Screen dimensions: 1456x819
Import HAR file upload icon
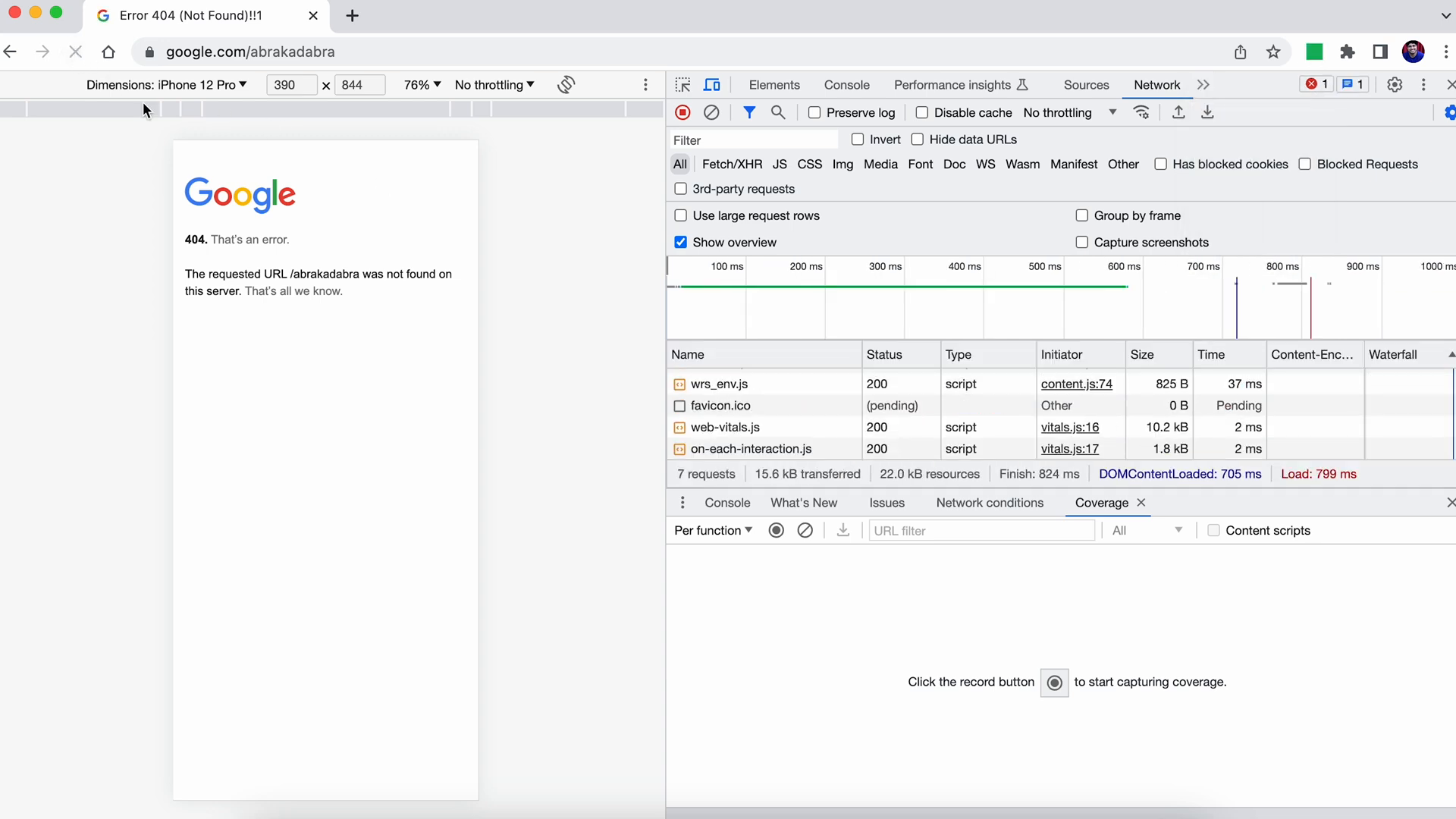tap(1178, 112)
